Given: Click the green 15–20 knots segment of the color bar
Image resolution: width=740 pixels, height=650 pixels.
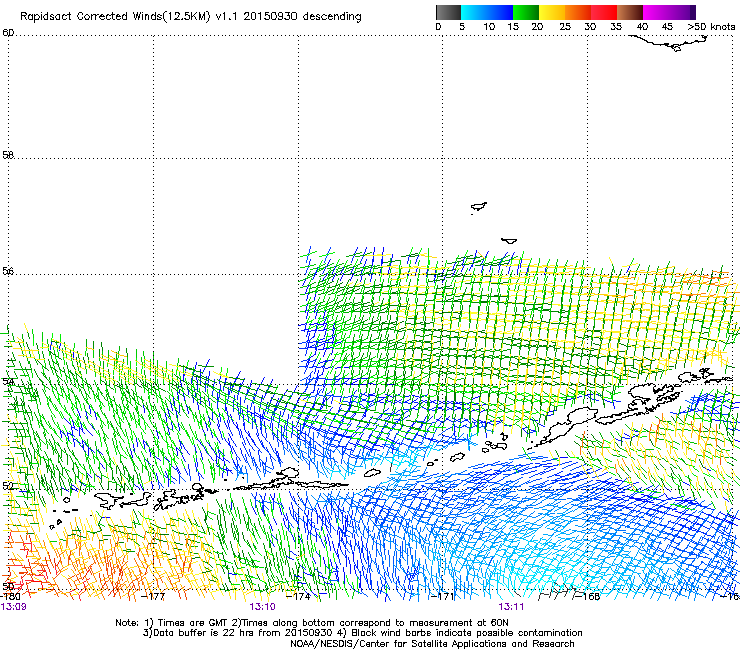Looking at the screenshot, I should pyautogui.click(x=526, y=12).
